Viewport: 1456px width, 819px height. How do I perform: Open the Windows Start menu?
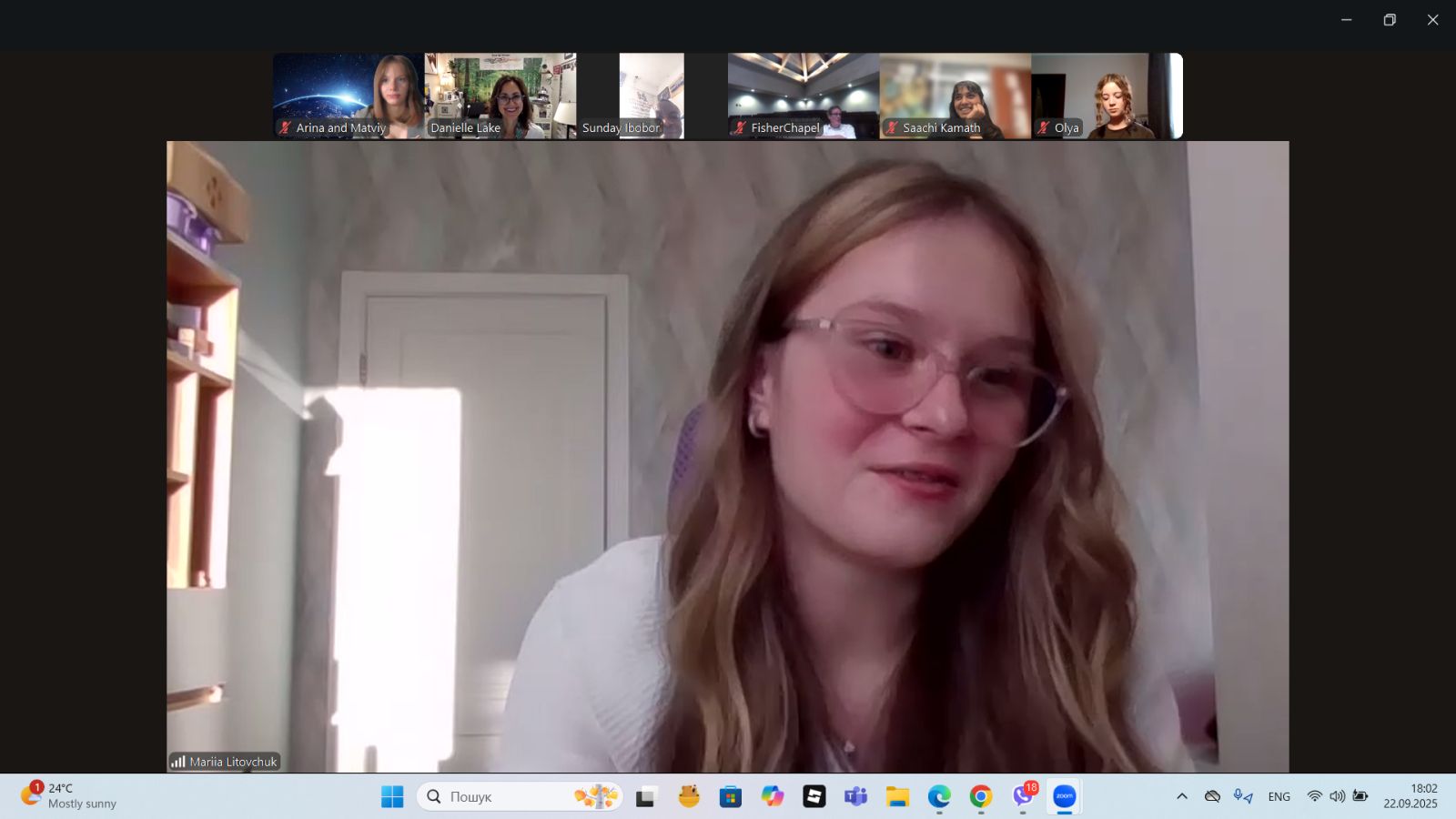point(392,796)
